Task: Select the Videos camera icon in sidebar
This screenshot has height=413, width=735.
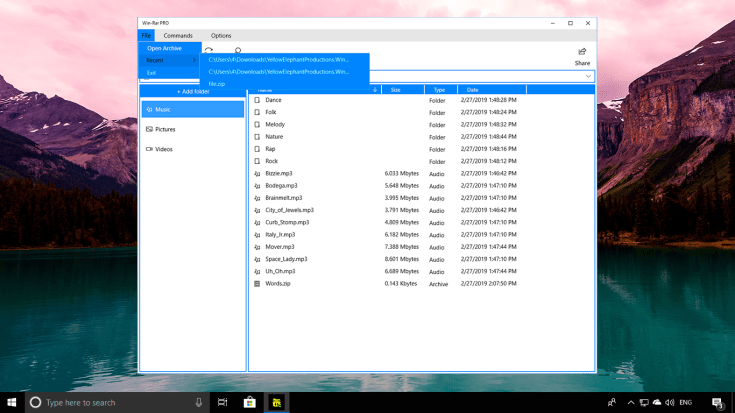Action: point(149,149)
